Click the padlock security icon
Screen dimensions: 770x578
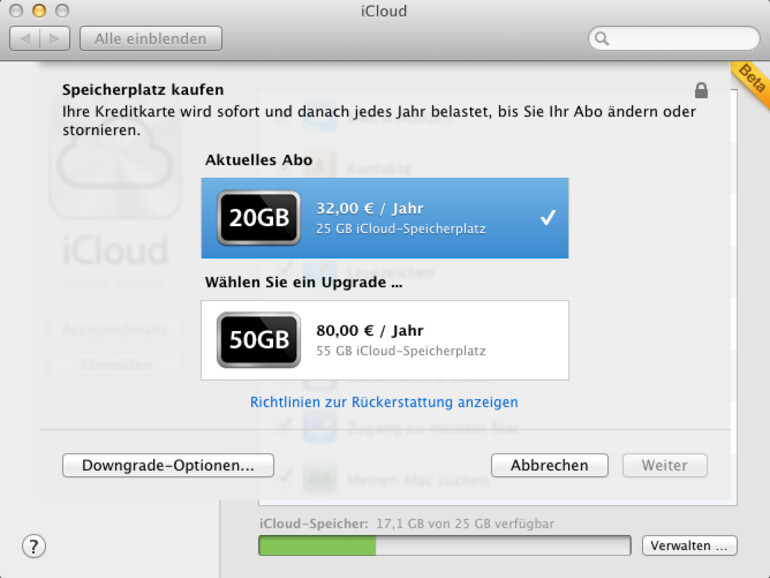[701, 90]
